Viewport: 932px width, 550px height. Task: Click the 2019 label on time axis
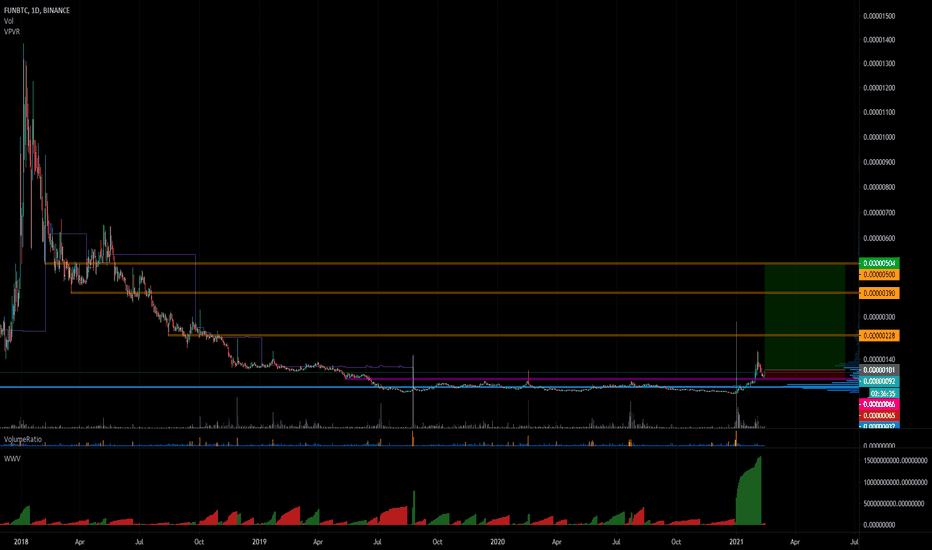(x=259, y=542)
